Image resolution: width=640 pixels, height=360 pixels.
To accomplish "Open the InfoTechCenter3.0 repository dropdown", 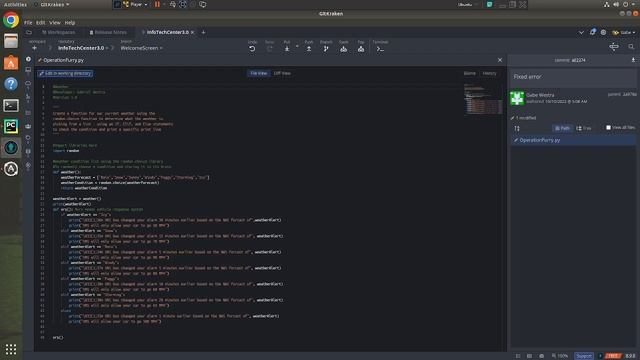I will tap(83, 48).
